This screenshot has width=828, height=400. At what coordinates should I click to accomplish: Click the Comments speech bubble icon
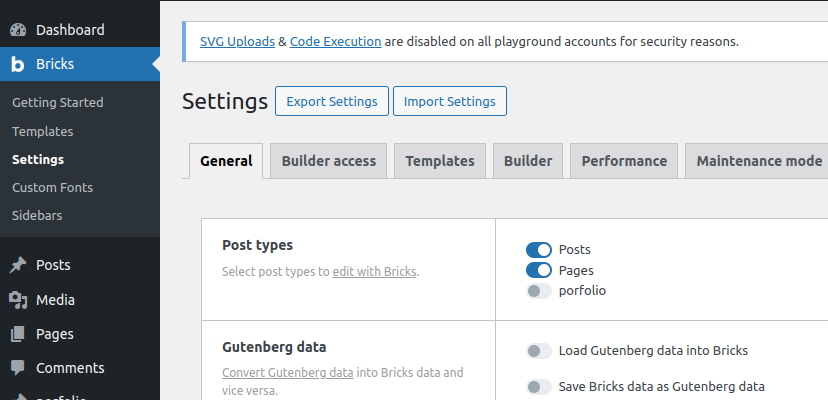(x=18, y=368)
